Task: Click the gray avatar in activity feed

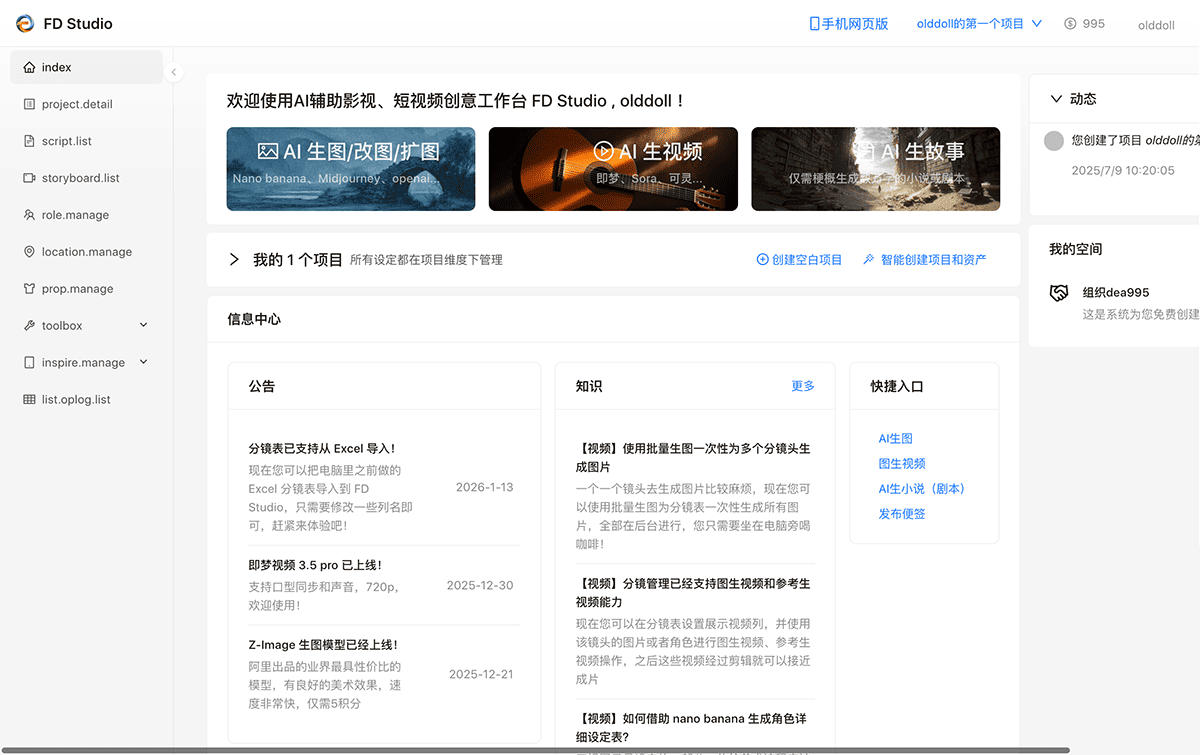Action: point(1053,141)
